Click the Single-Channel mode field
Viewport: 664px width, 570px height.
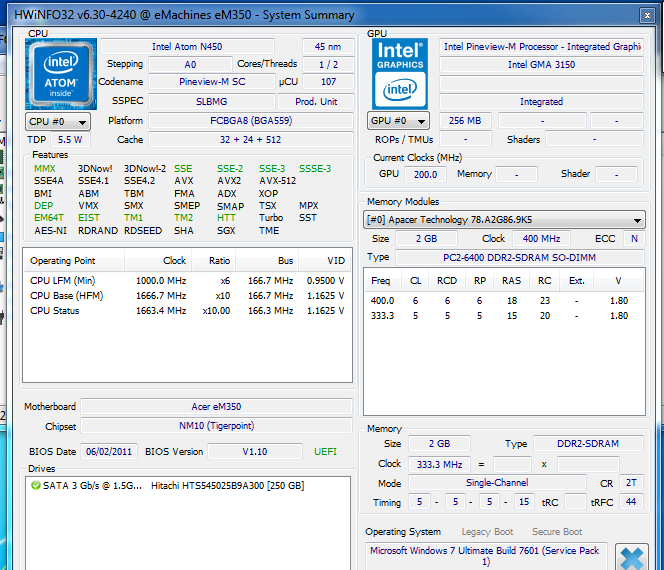(497, 483)
